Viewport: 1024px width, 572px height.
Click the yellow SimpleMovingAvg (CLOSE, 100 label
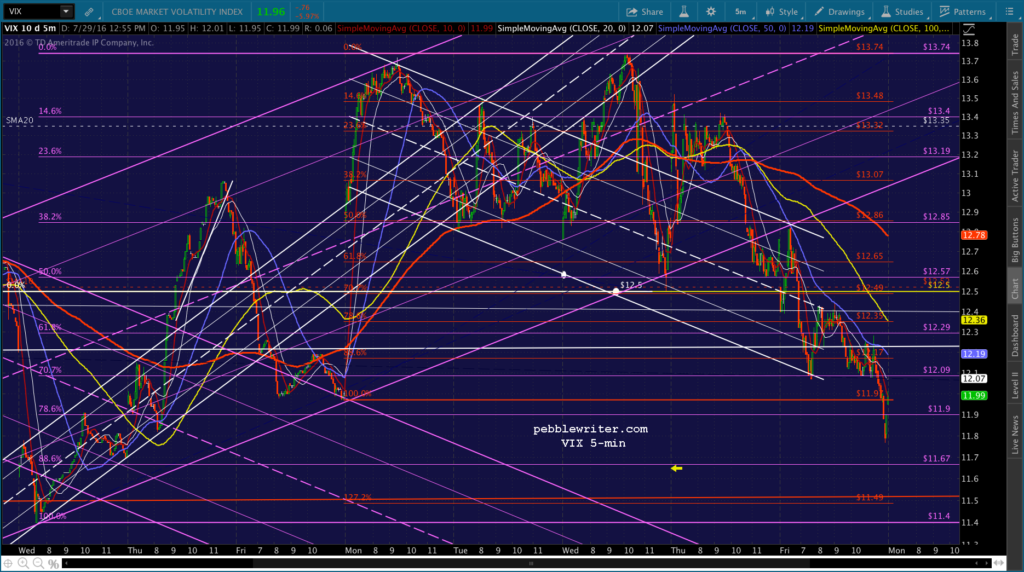coord(884,29)
